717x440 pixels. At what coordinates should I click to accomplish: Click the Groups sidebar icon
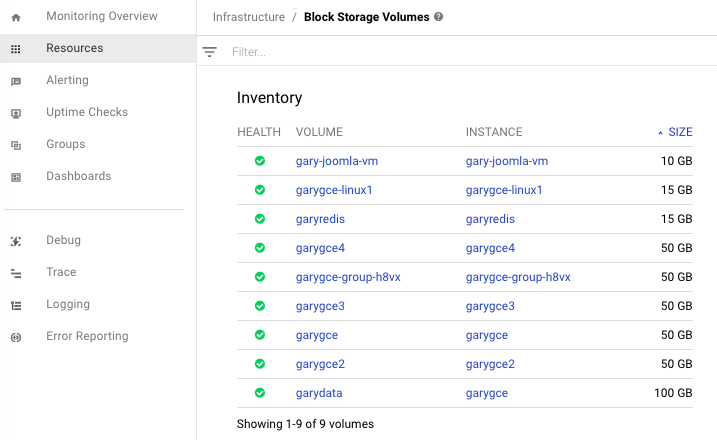point(16,145)
